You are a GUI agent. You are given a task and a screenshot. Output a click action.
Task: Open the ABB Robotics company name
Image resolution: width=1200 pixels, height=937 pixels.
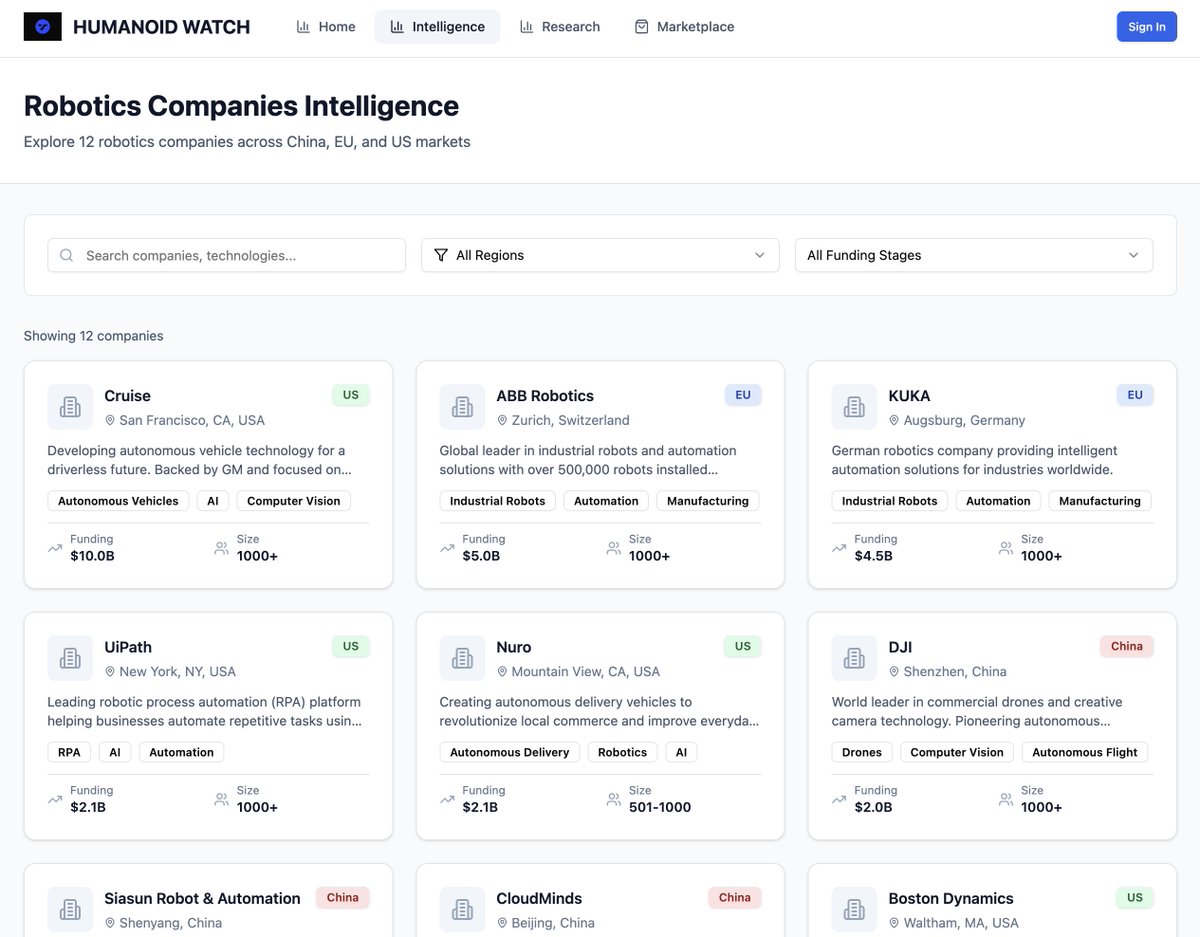[545, 396]
